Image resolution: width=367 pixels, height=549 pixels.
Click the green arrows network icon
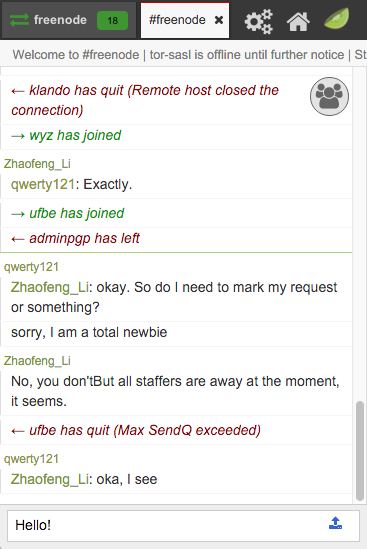19,20
